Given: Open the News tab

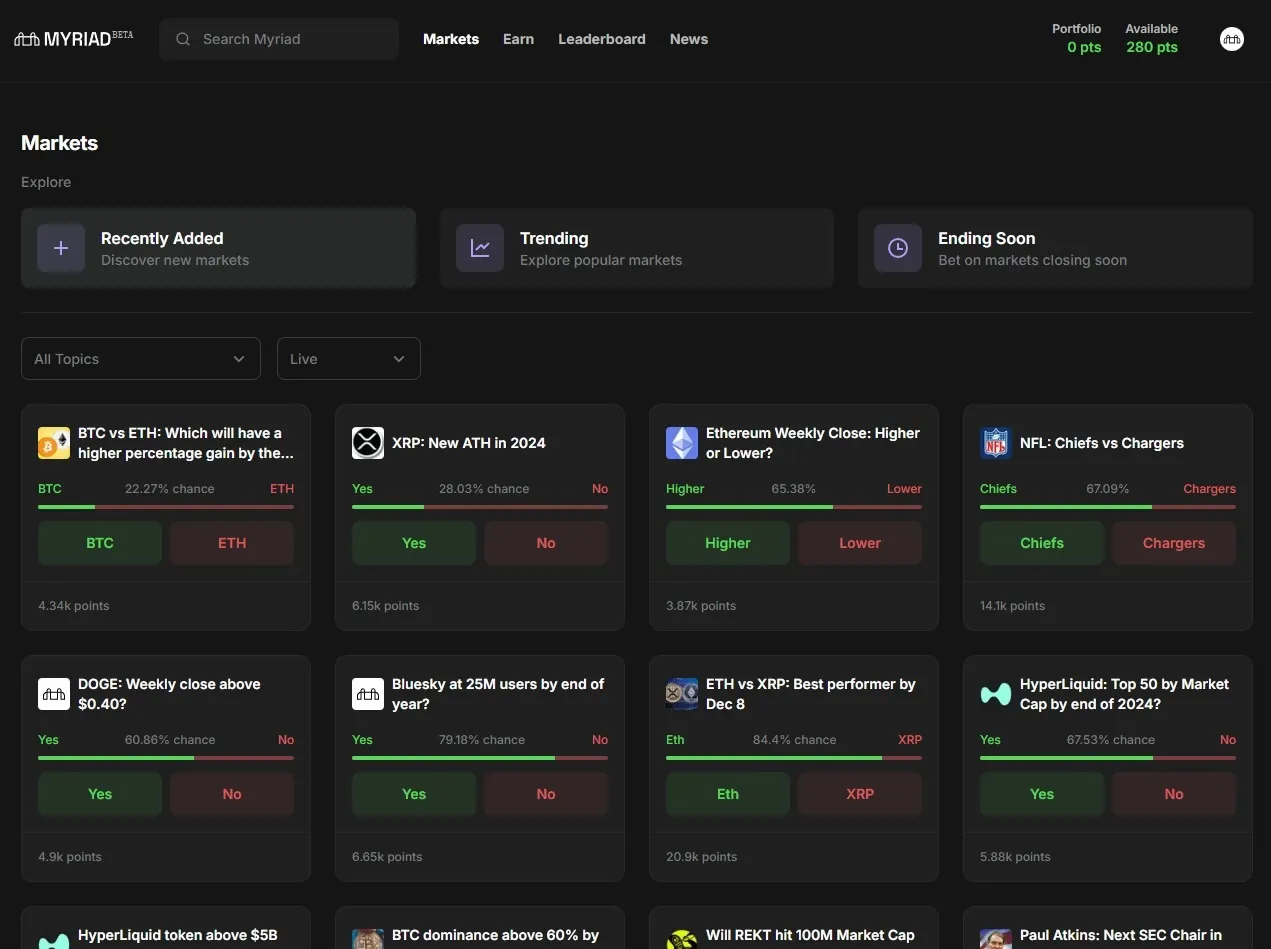Looking at the screenshot, I should tap(688, 39).
